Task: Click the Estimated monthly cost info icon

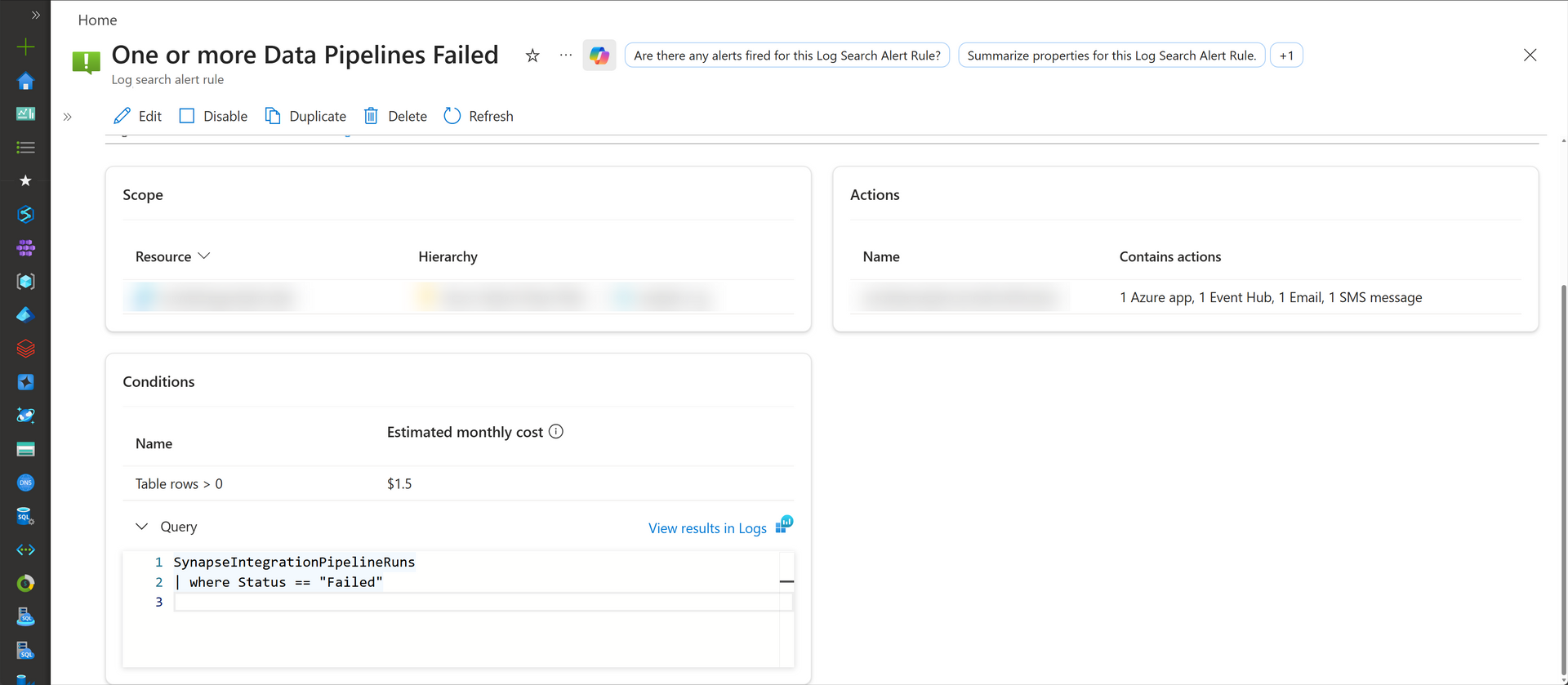Action: (556, 431)
